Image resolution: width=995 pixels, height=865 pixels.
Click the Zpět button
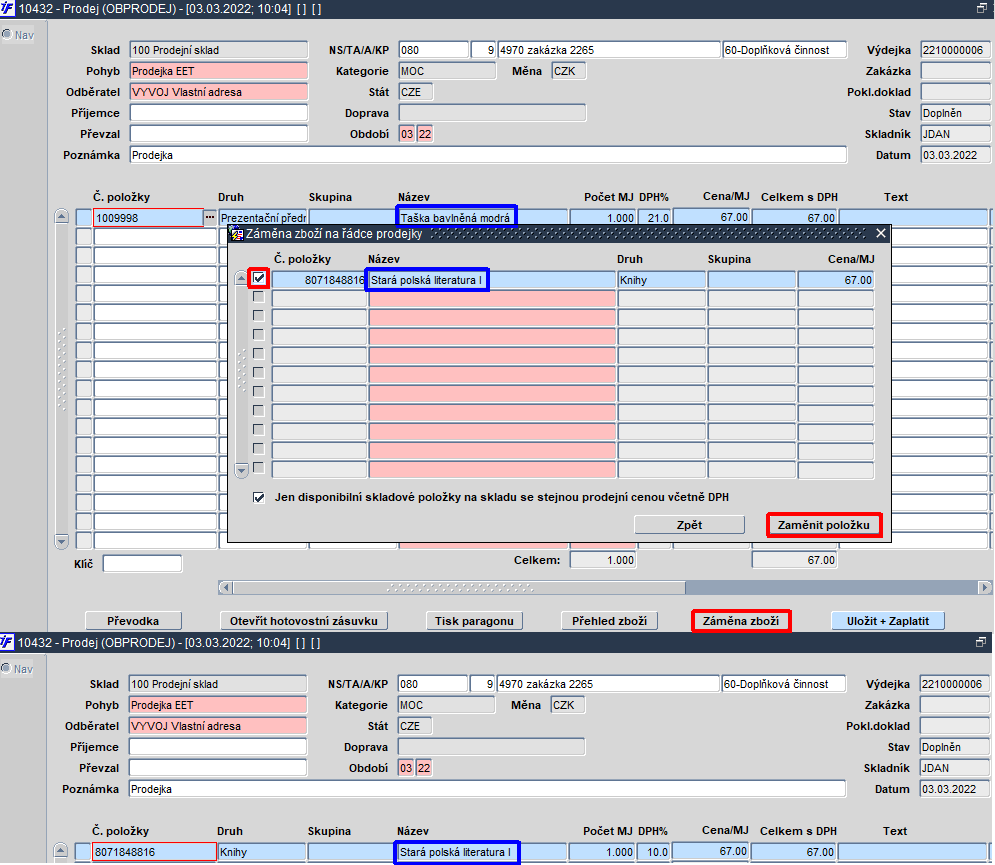click(689, 525)
